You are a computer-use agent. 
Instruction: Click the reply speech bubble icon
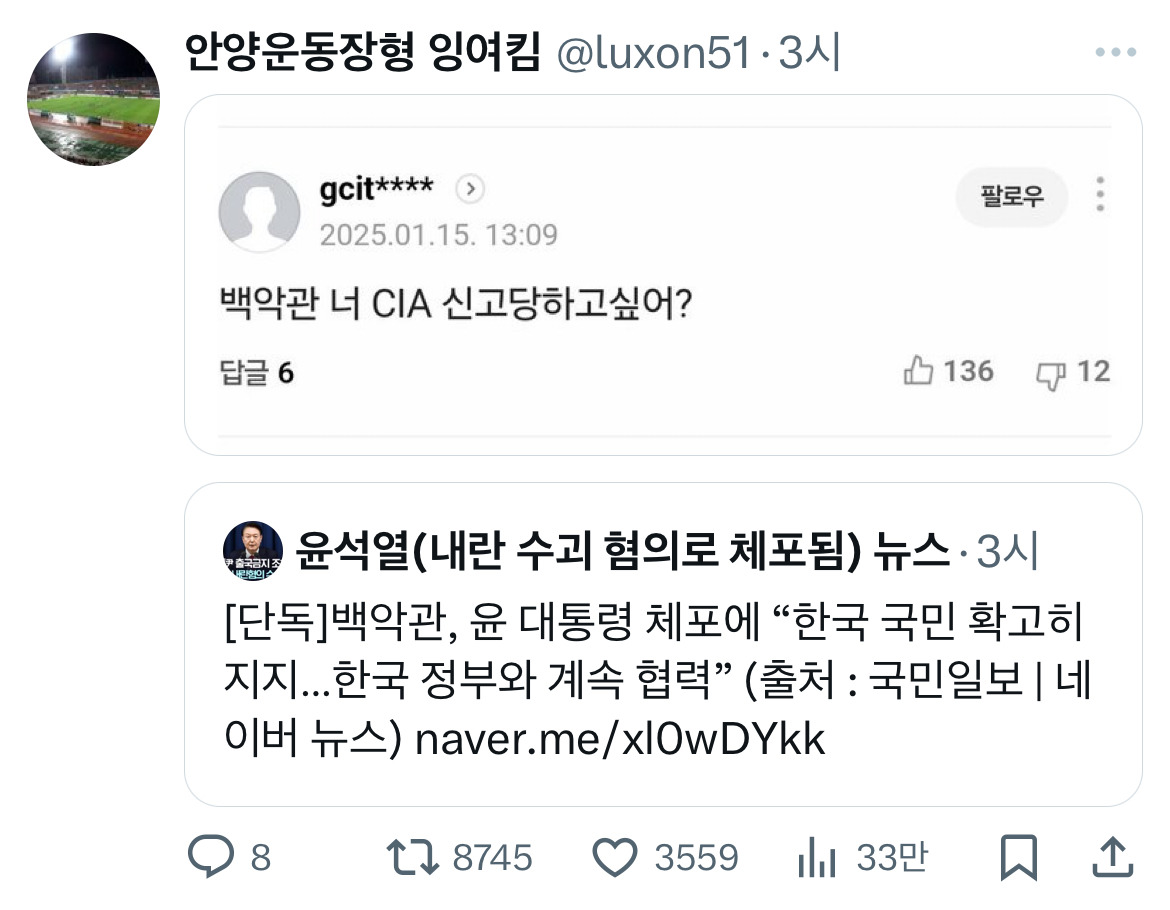coord(210,858)
